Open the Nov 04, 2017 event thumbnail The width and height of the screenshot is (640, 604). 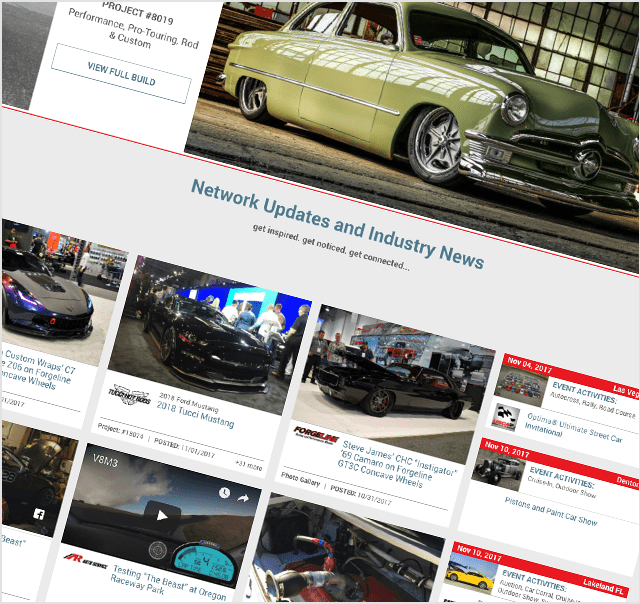[521, 386]
